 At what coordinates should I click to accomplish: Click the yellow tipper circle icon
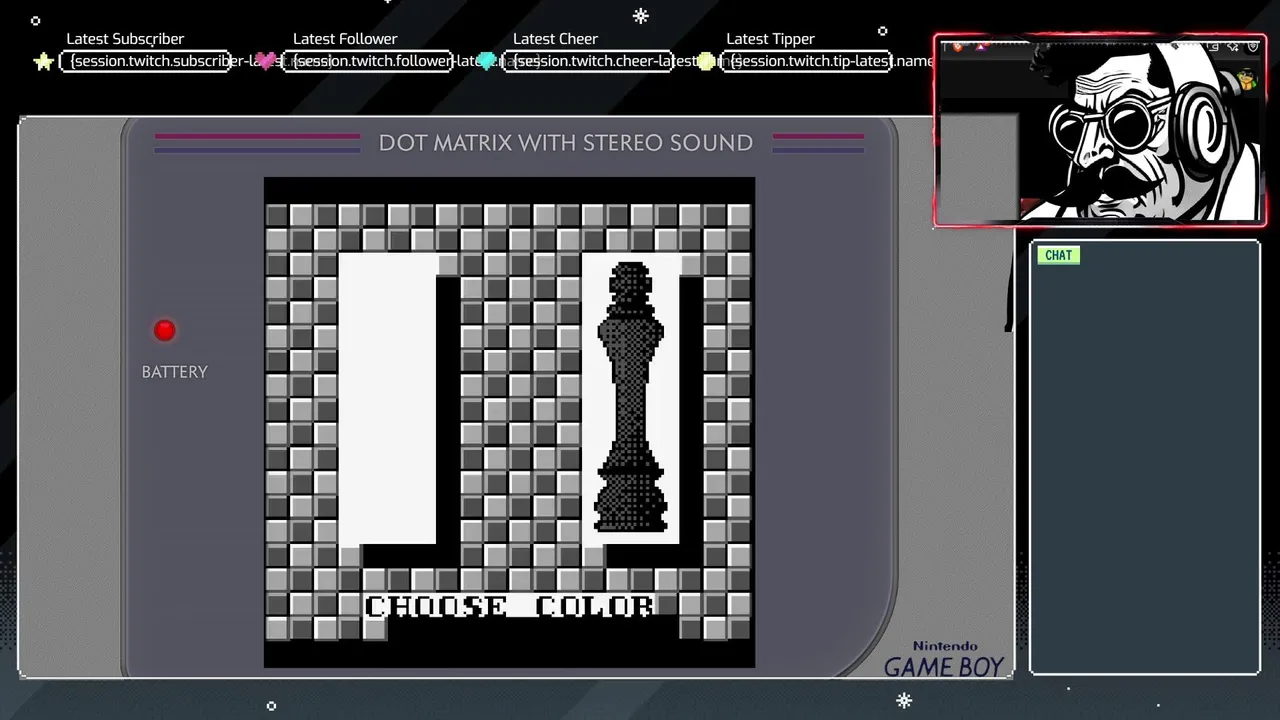coord(706,62)
